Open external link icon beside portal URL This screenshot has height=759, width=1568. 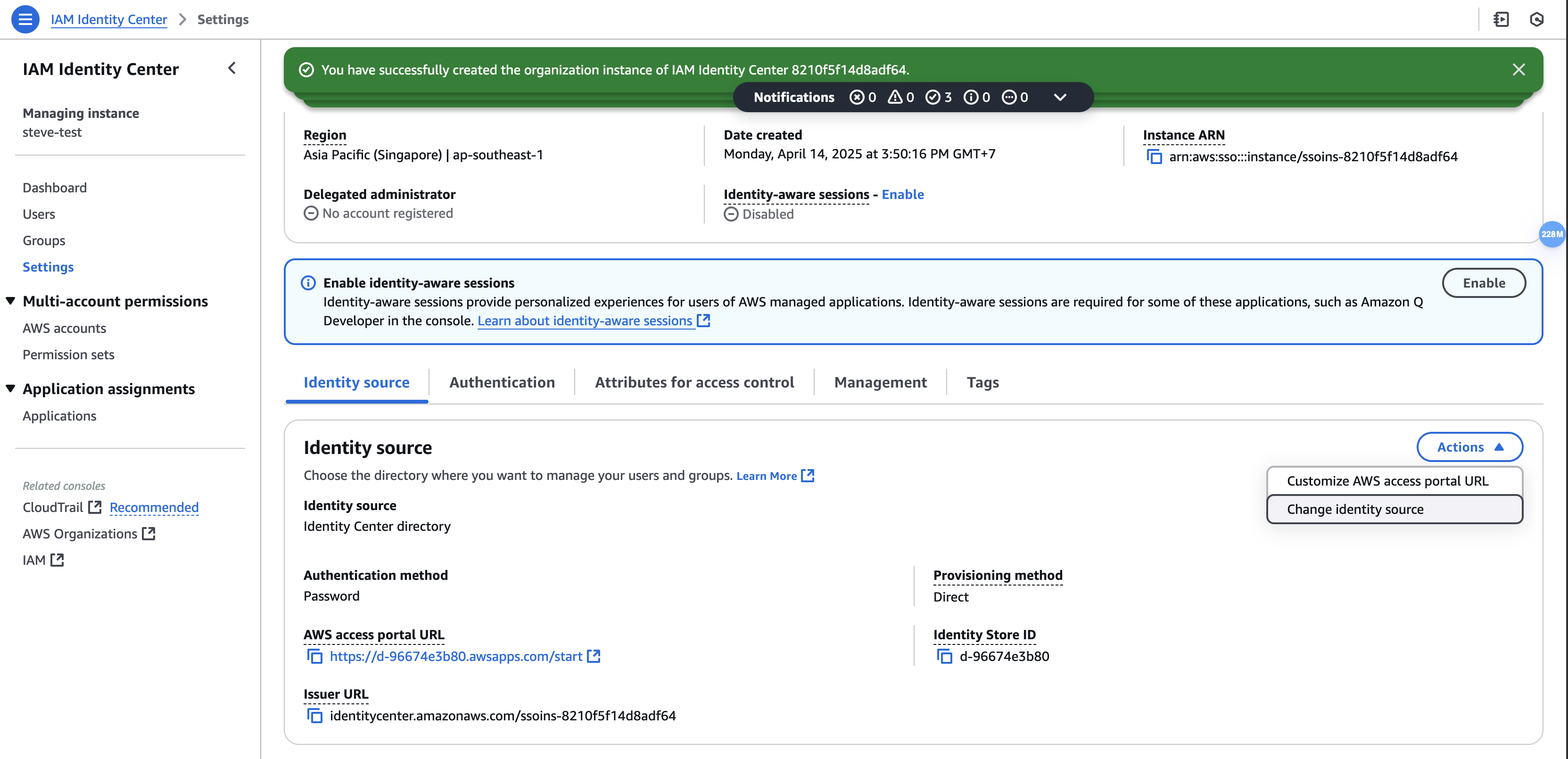click(594, 656)
